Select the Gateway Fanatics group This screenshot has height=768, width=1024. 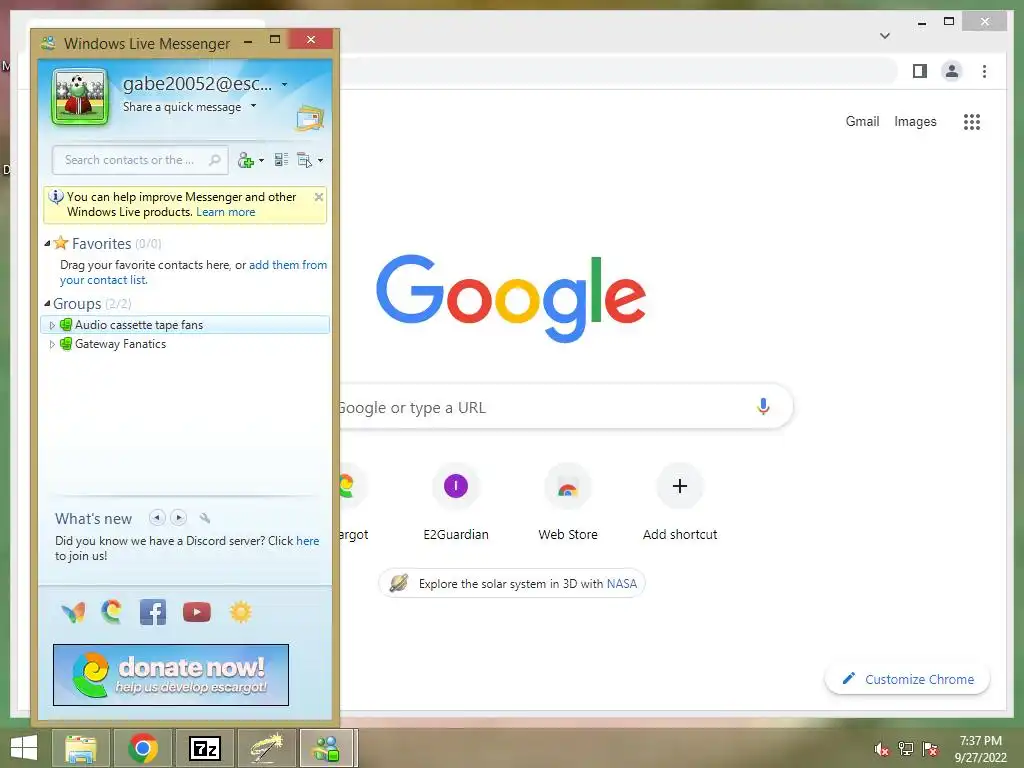[x=120, y=344]
